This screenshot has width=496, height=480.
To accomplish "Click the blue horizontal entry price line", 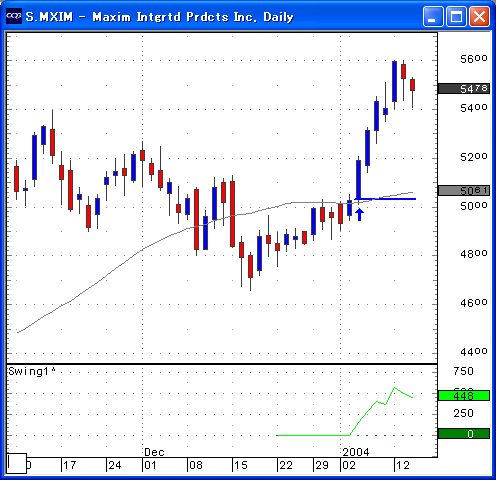I will click(x=386, y=199).
